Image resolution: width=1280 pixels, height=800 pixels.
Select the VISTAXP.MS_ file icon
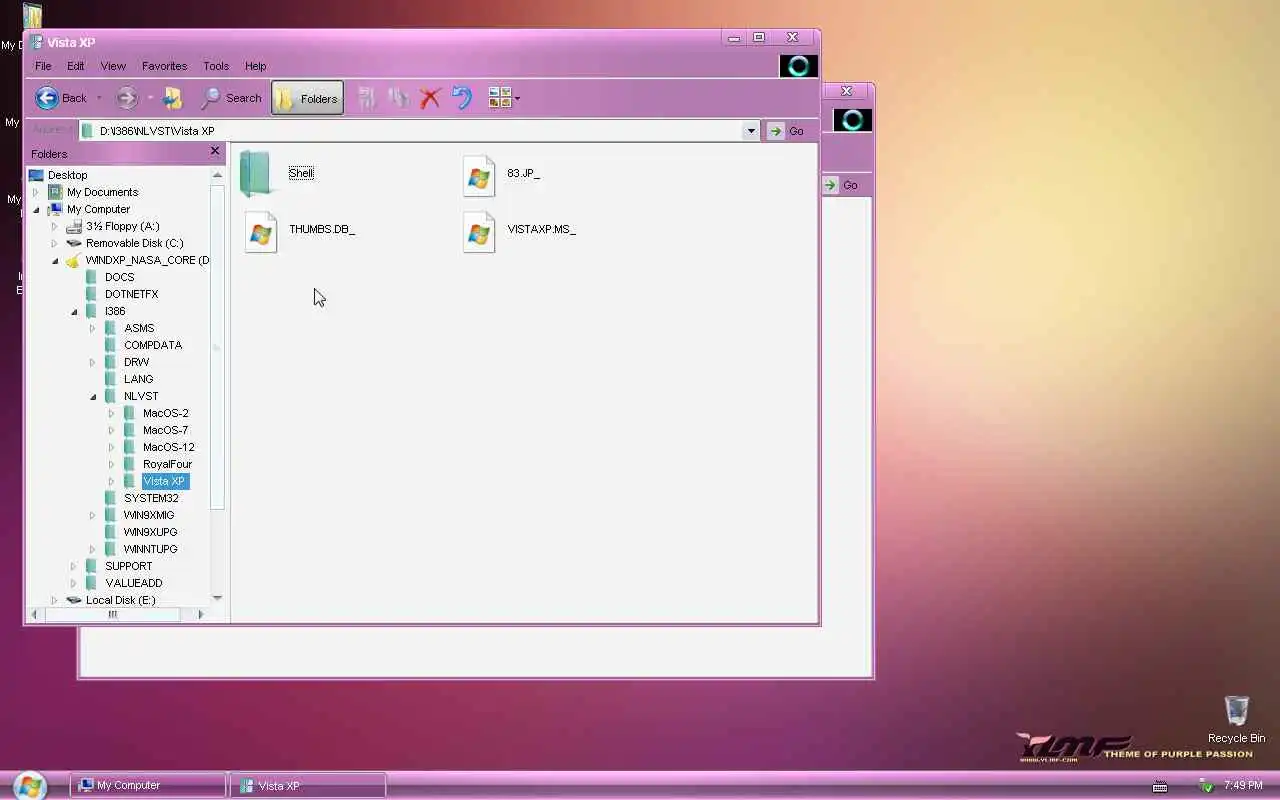[479, 232]
